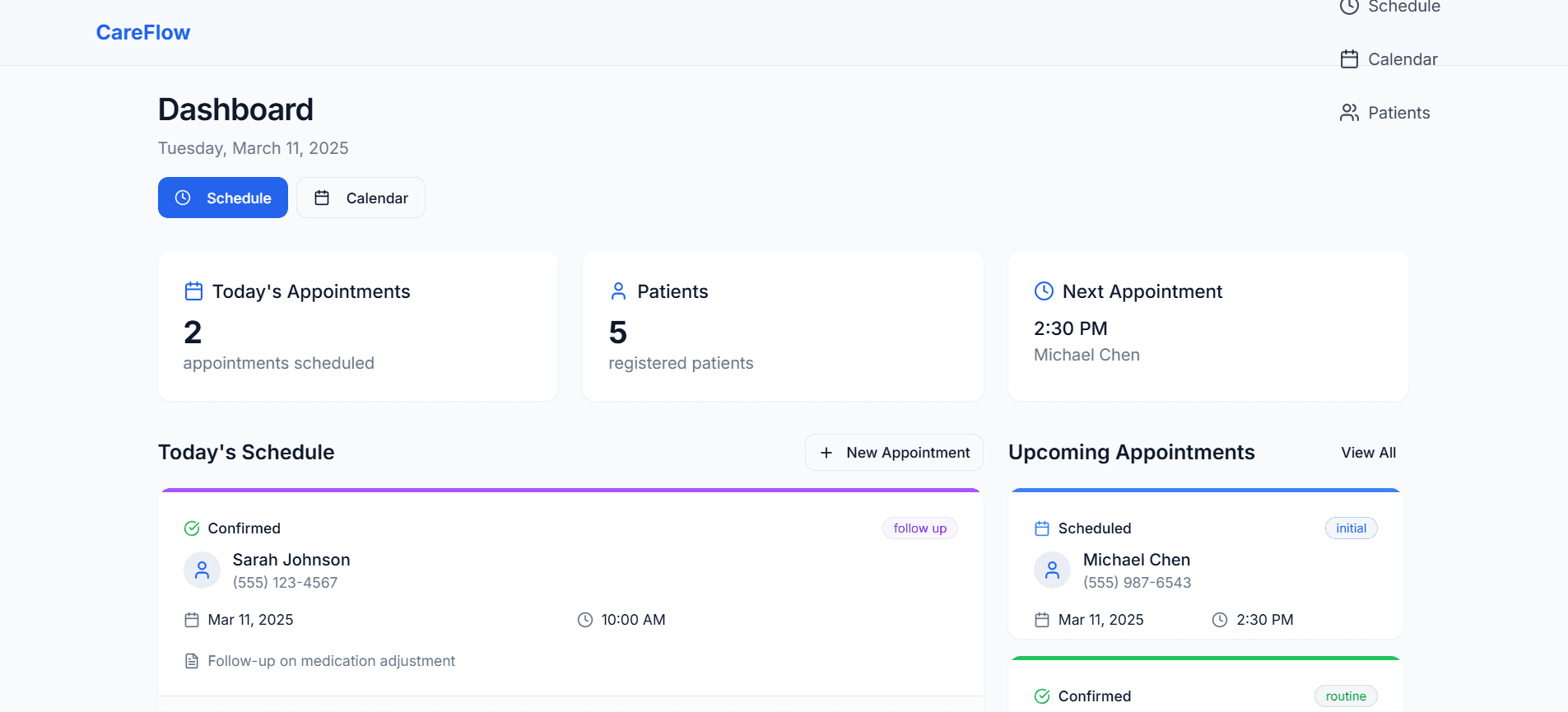Open Sarah Johnson's name
This screenshot has width=1568, height=712.
(291, 560)
